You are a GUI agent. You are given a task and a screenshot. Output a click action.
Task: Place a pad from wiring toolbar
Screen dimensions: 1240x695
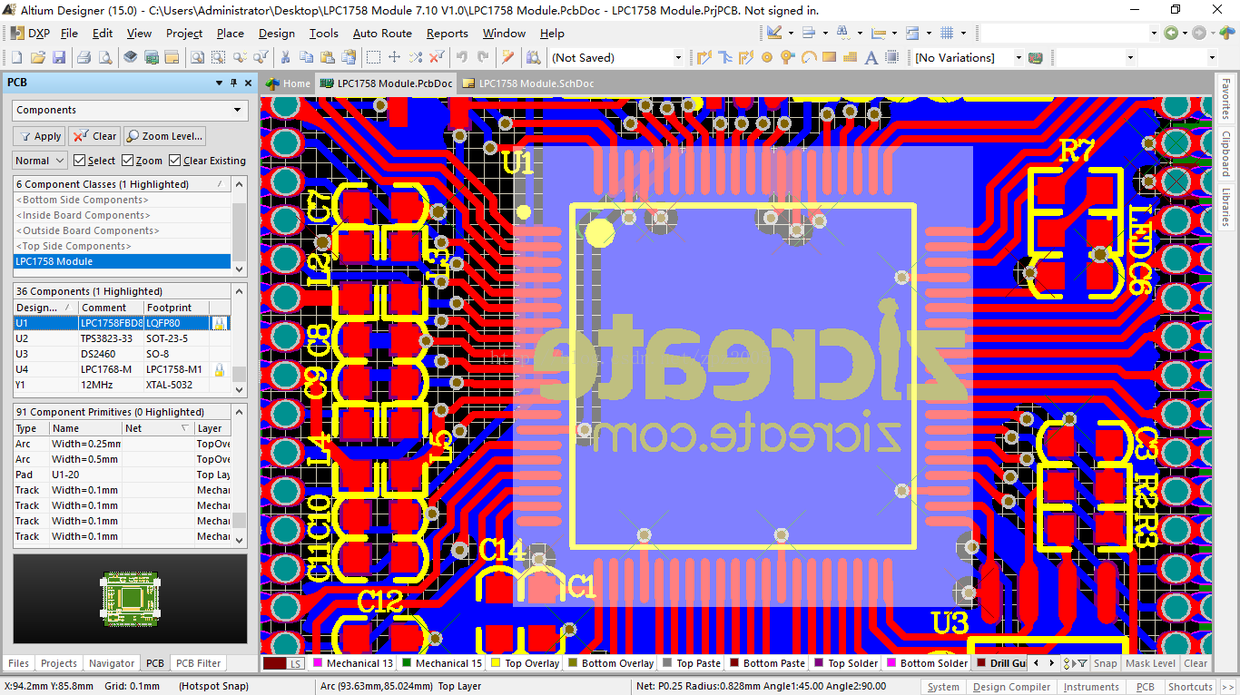pos(767,57)
